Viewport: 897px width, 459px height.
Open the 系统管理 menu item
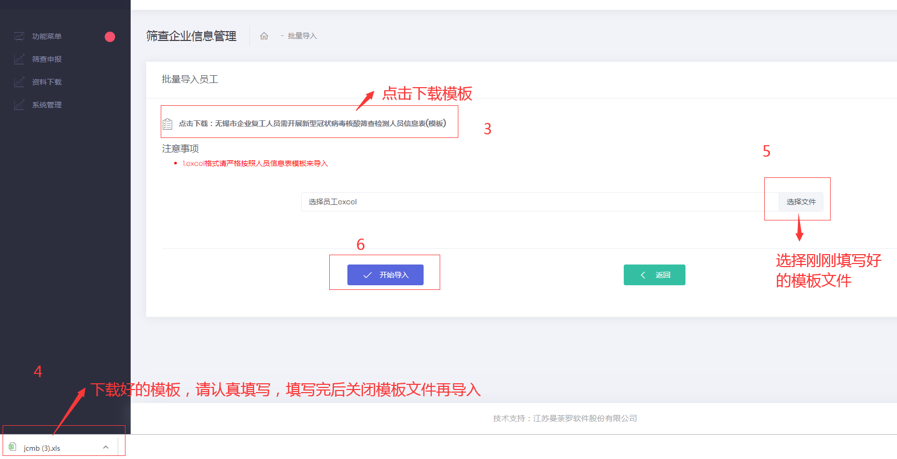(x=47, y=105)
